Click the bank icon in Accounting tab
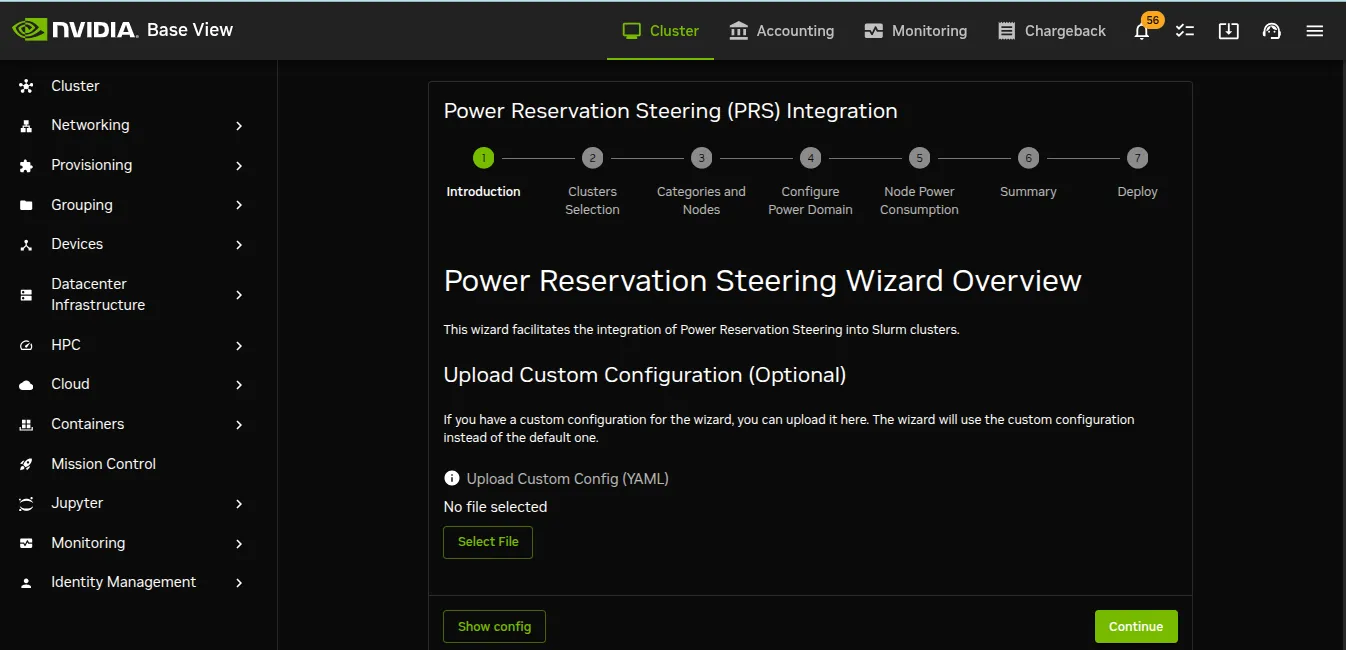1346x650 pixels. coord(739,31)
